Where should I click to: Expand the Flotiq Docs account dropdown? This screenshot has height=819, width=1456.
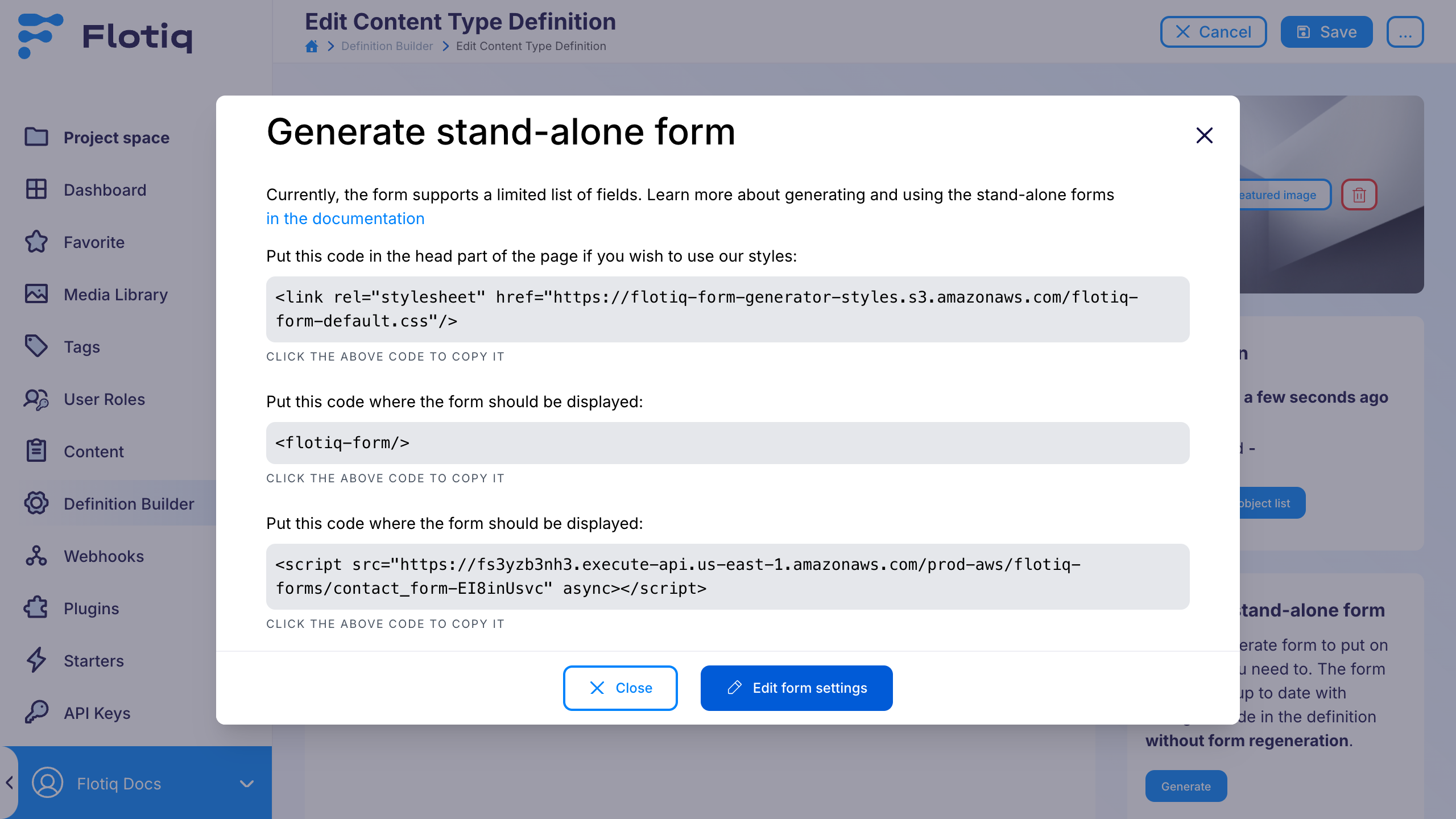point(247,783)
